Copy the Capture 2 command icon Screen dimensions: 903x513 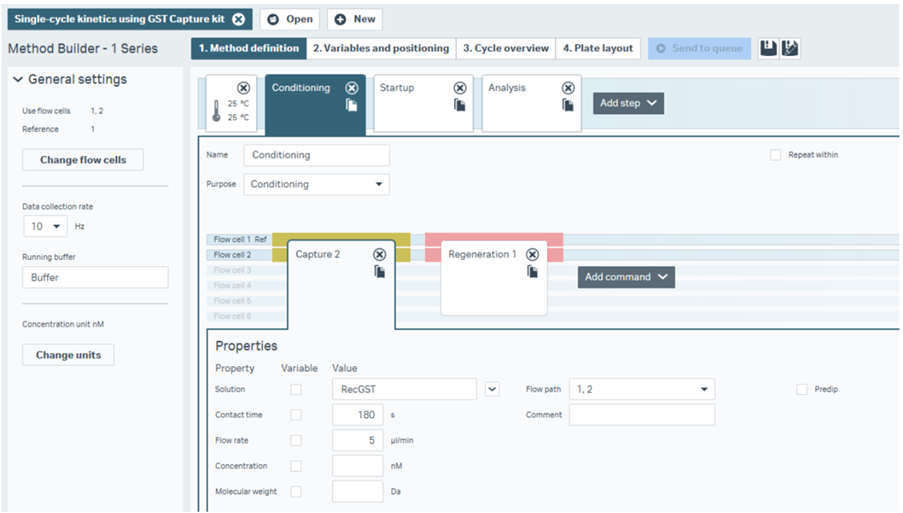(x=379, y=271)
